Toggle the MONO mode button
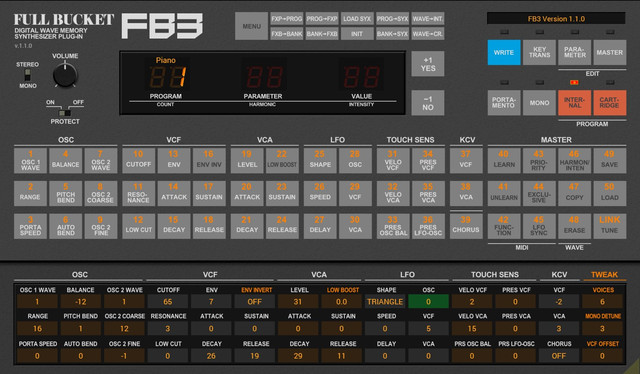The height and width of the screenshot is (374, 640). (539, 103)
